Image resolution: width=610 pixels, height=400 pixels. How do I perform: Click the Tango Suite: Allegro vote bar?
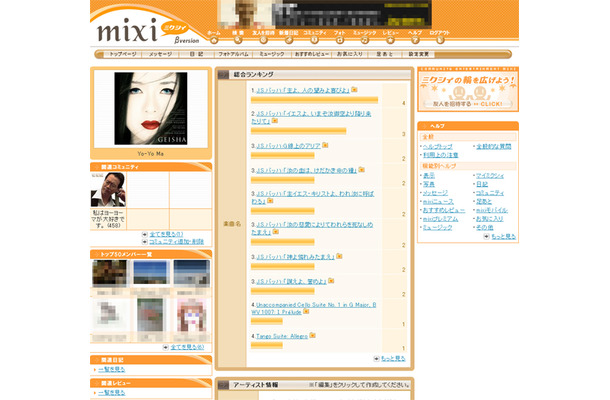(x=266, y=346)
